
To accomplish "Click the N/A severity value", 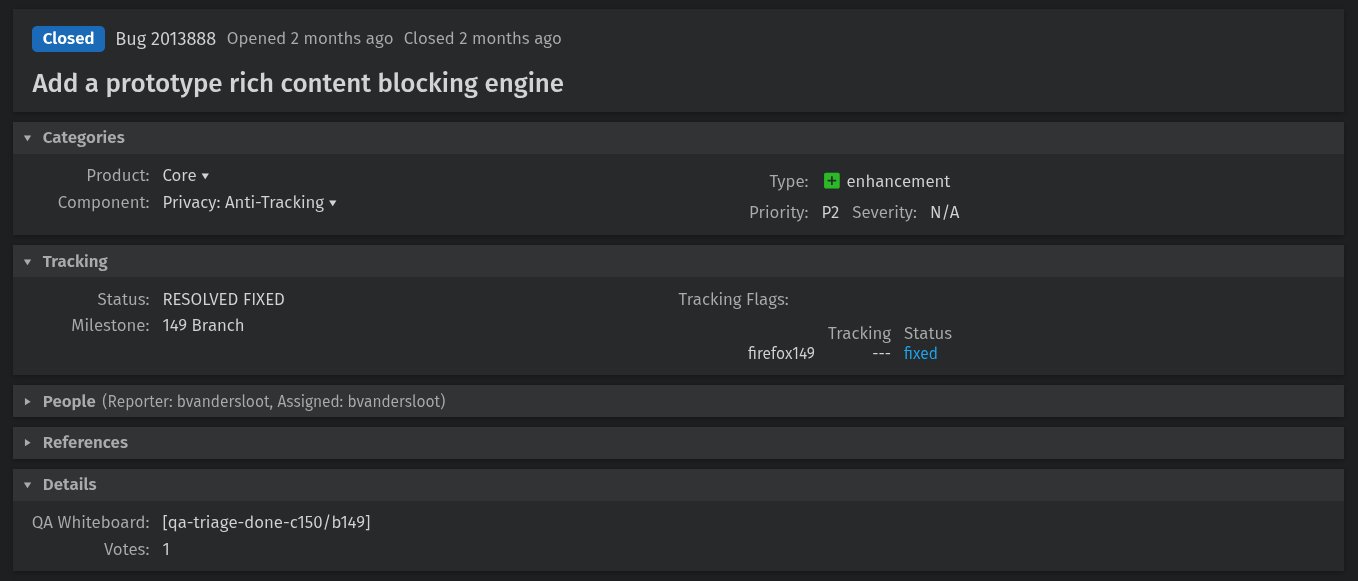I will (944, 212).
